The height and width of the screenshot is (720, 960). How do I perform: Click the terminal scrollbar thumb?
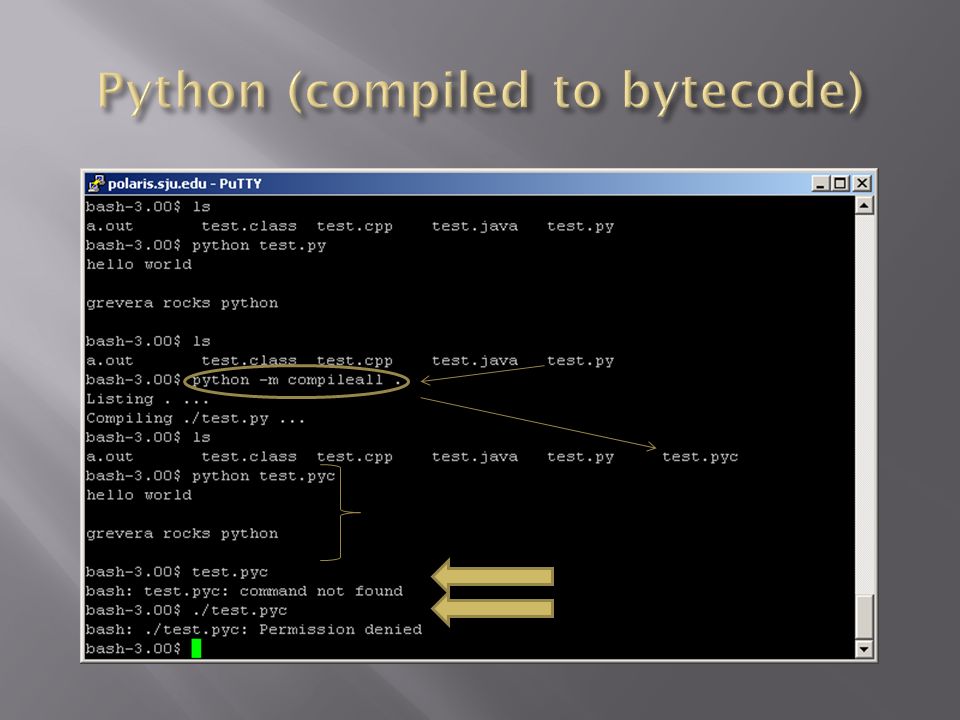(863, 617)
